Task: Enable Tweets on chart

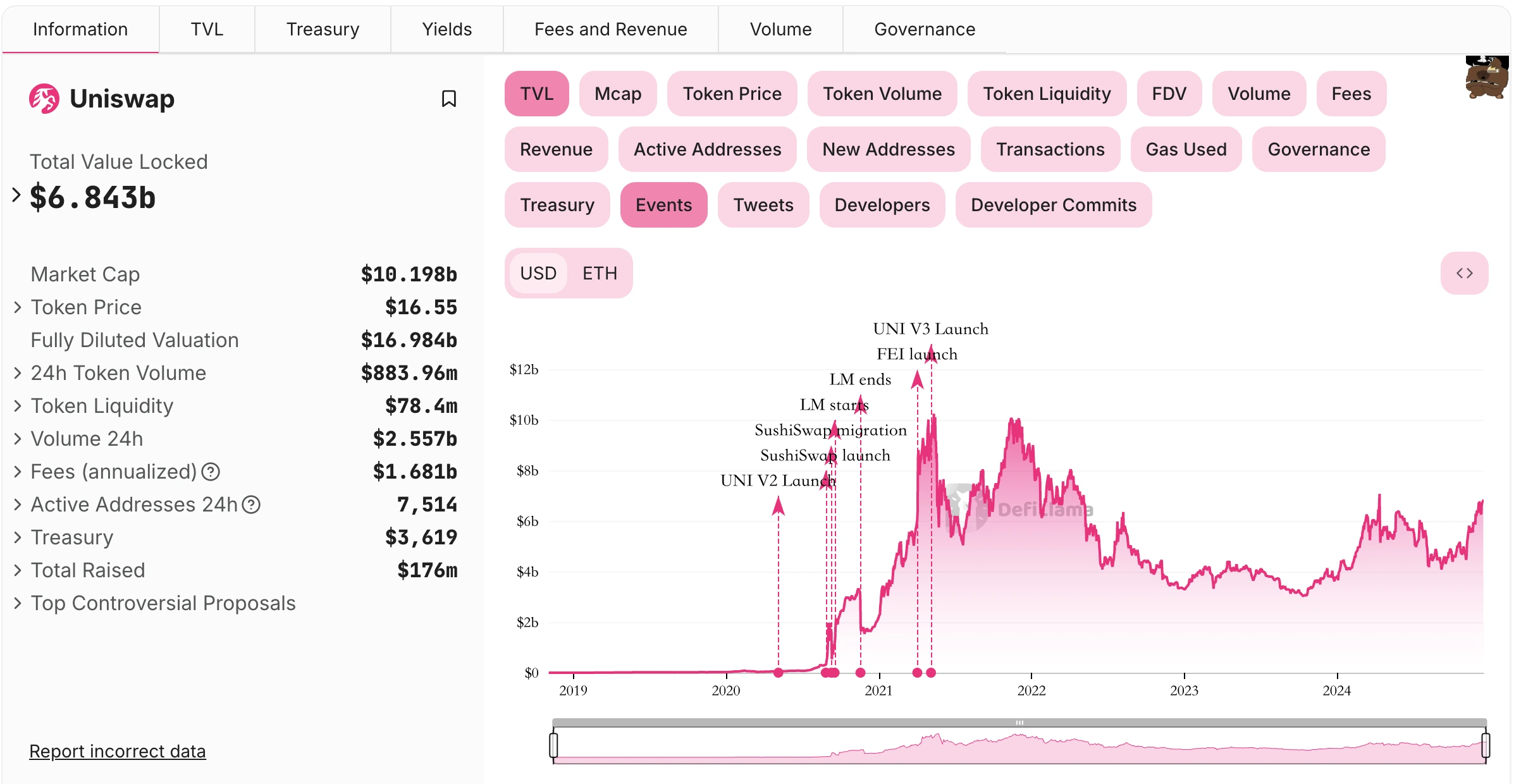Action: [x=763, y=205]
